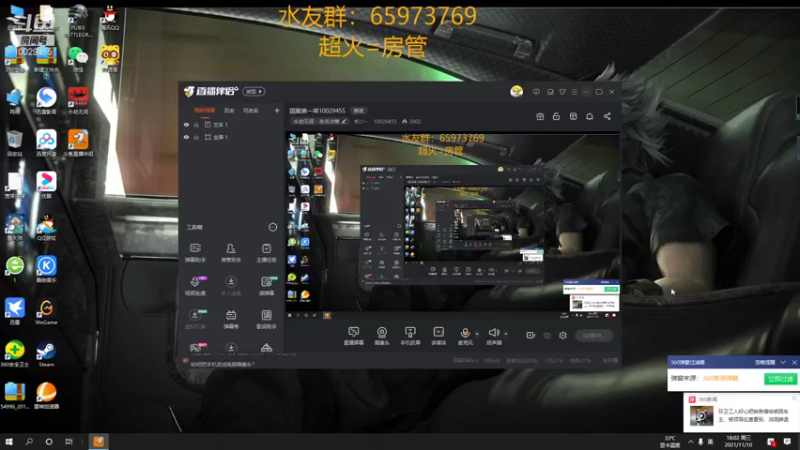Expand speaker options arrow
The height and width of the screenshot is (450, 800).
pyautogui.click(x=506, y=334)
